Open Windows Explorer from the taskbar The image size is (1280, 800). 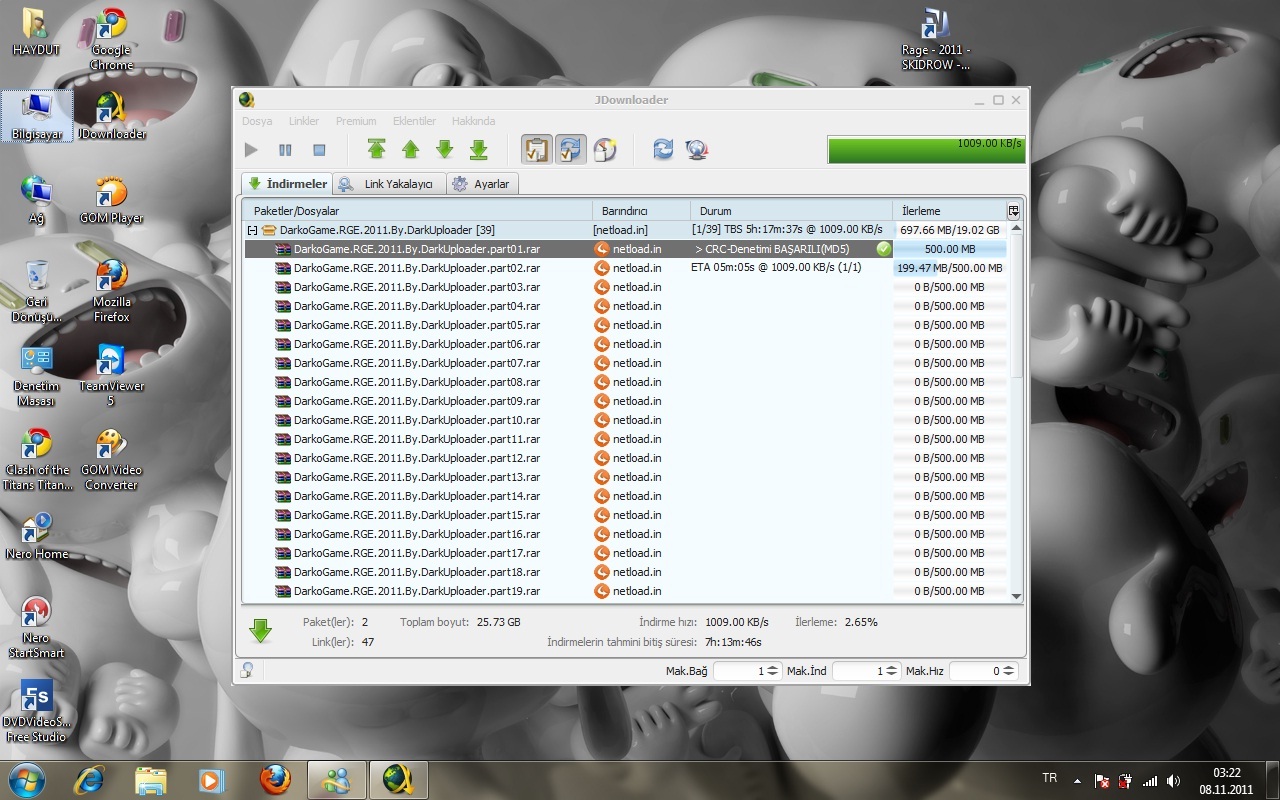point(151,780)
